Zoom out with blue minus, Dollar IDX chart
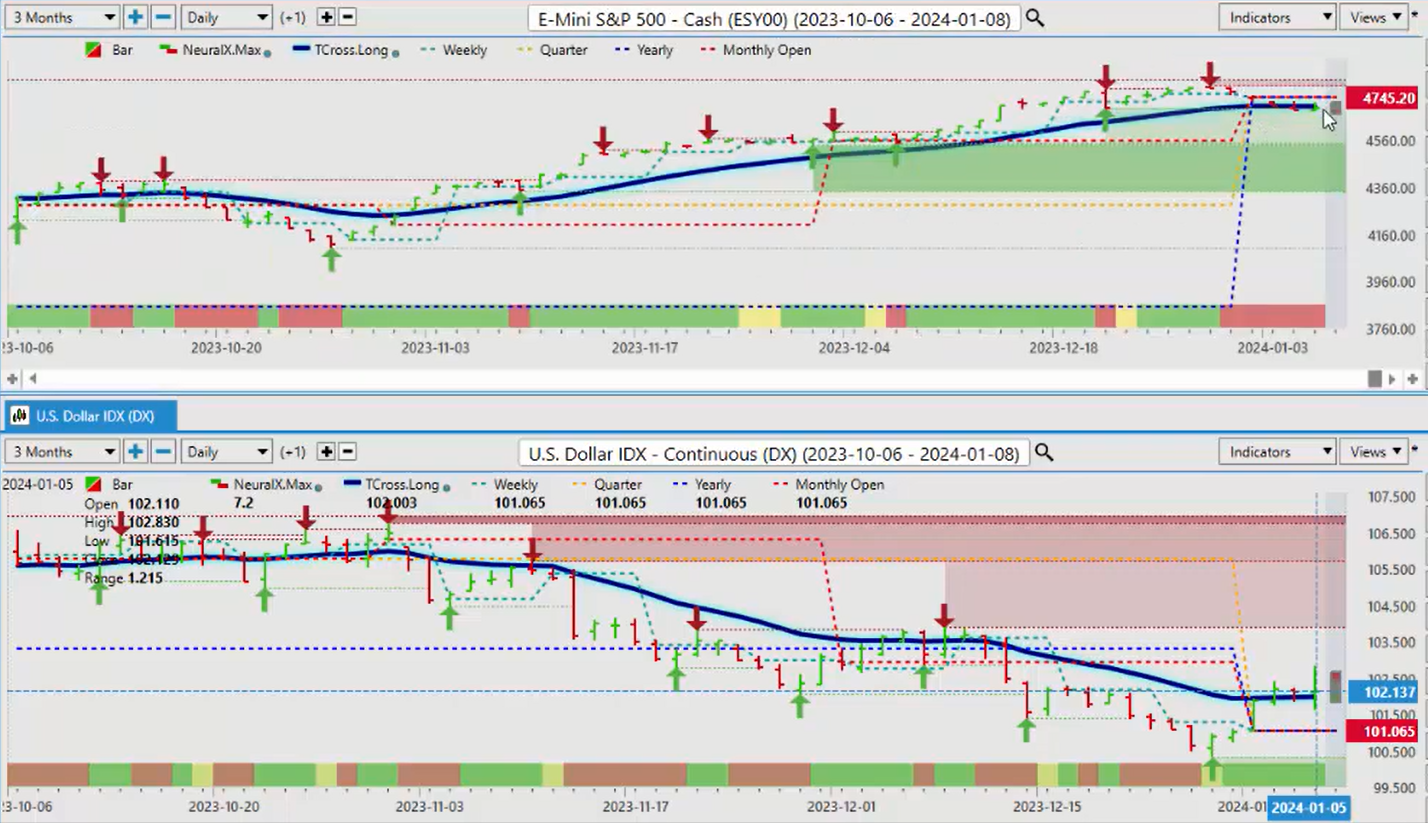 162,452
